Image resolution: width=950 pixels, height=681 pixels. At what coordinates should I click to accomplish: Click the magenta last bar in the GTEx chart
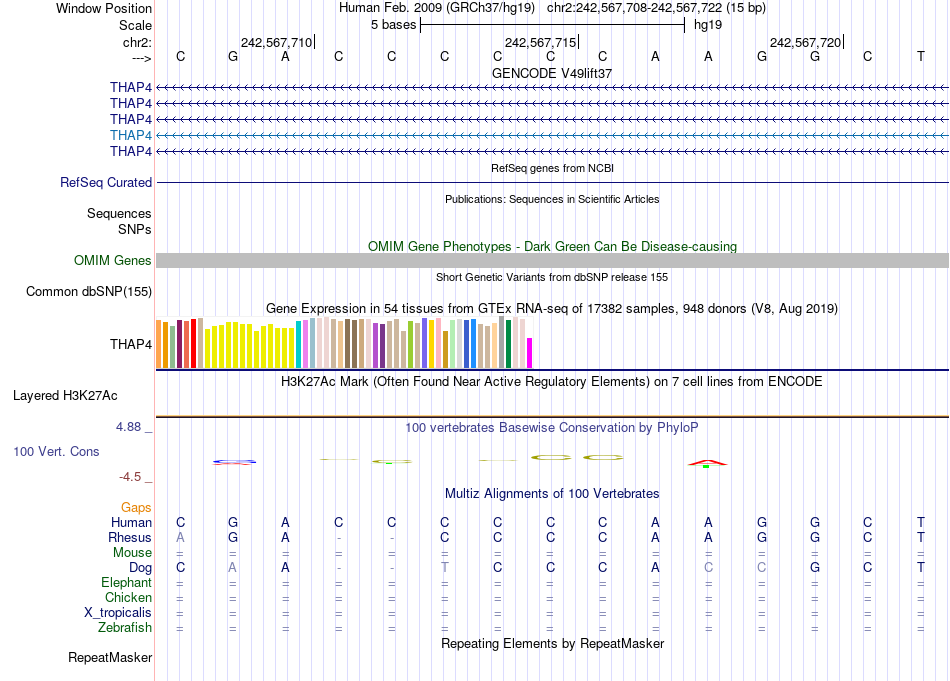pyautogui.click(x=530, y=353)
